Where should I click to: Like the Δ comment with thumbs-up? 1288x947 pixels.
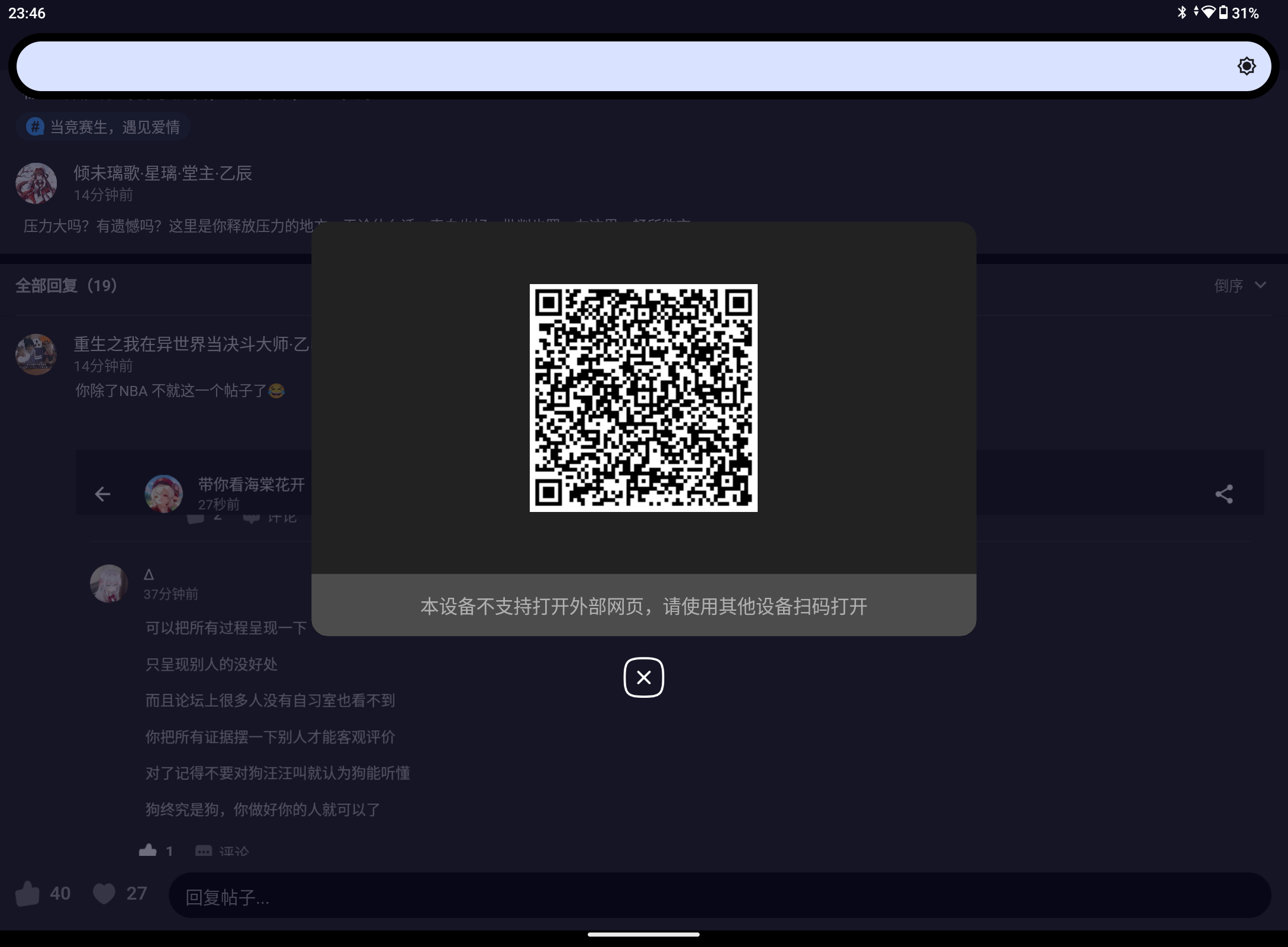click(148, 851)
